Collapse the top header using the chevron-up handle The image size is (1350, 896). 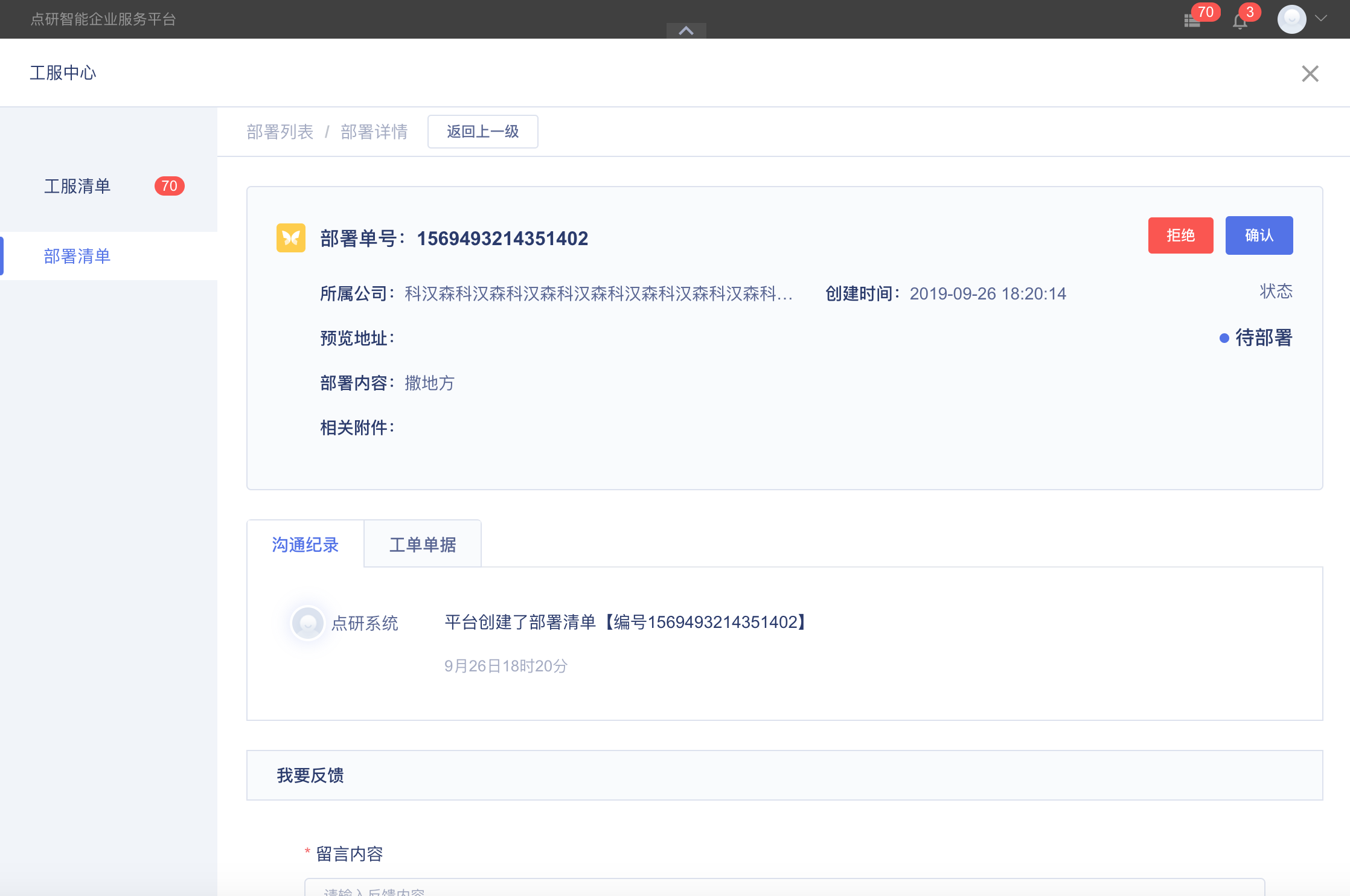686,31
